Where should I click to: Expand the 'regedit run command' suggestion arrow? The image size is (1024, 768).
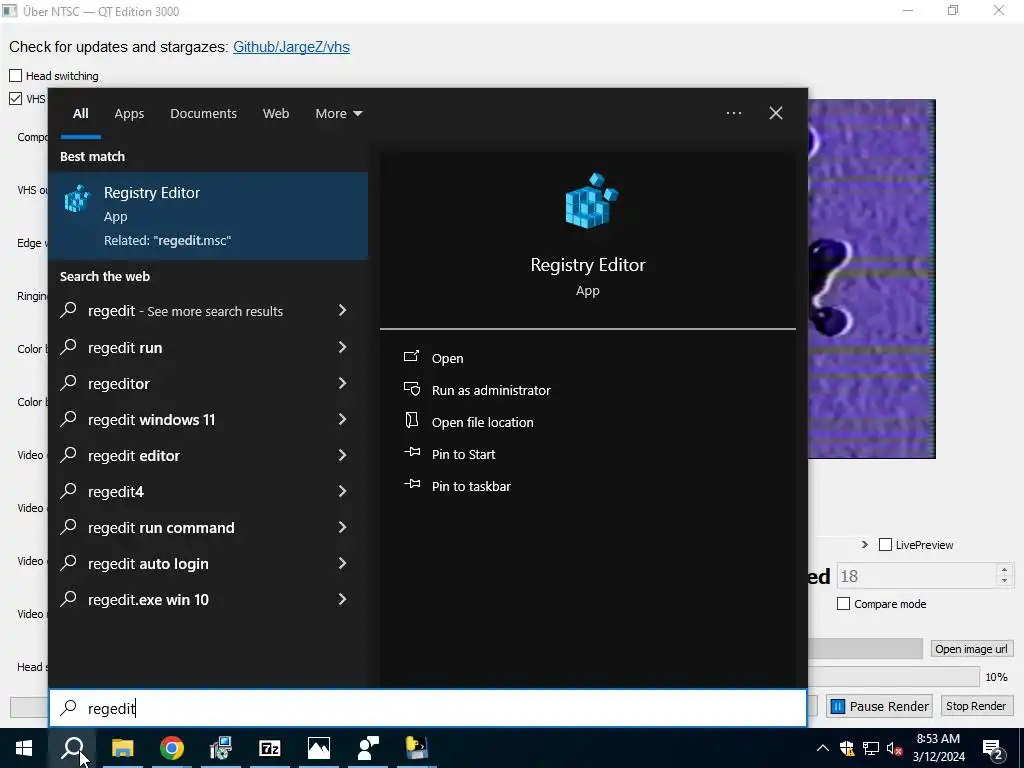click(342, 526)
